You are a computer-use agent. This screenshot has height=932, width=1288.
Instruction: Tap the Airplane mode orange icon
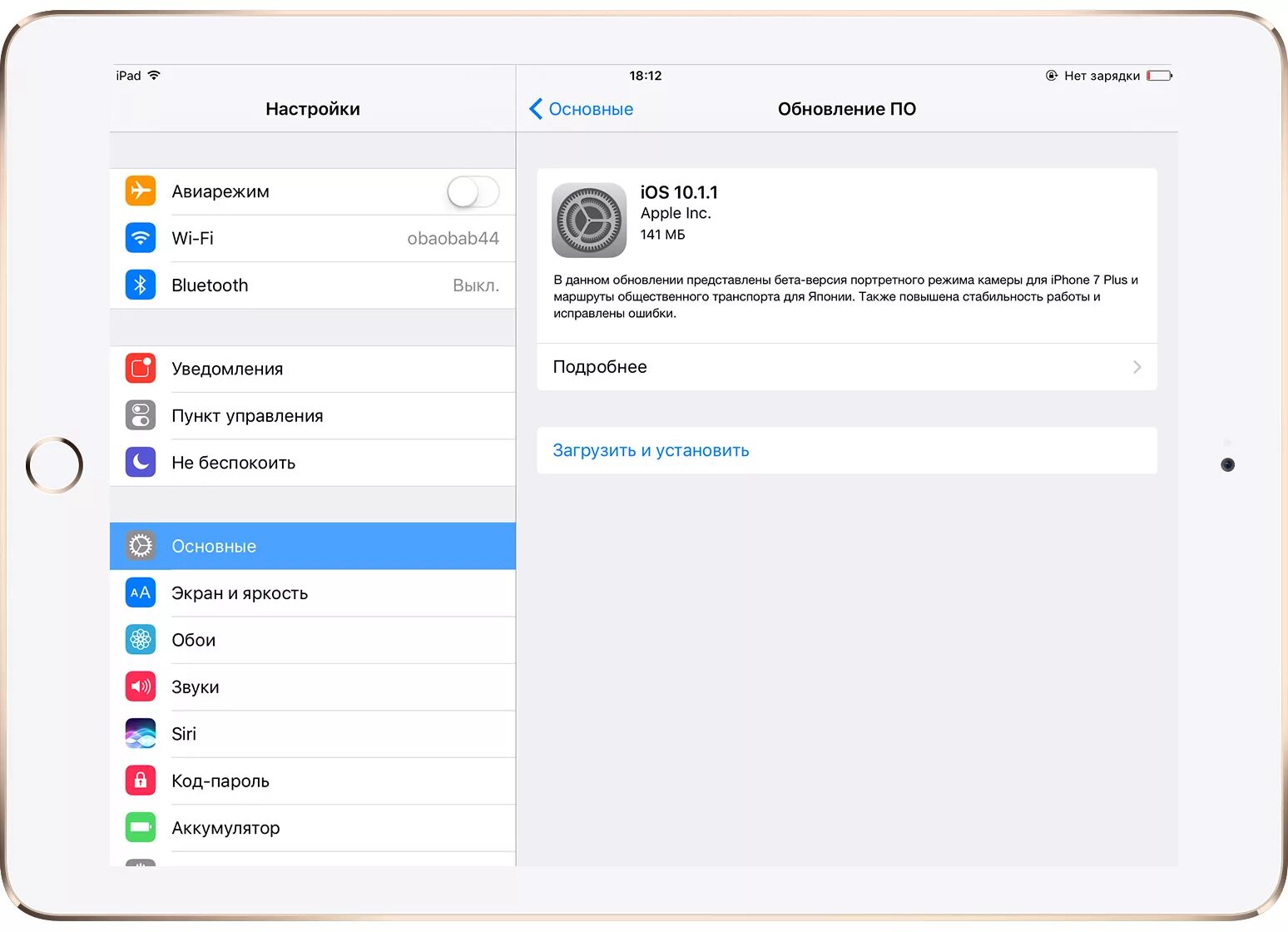pyautogui.click(x=141, y=191)
